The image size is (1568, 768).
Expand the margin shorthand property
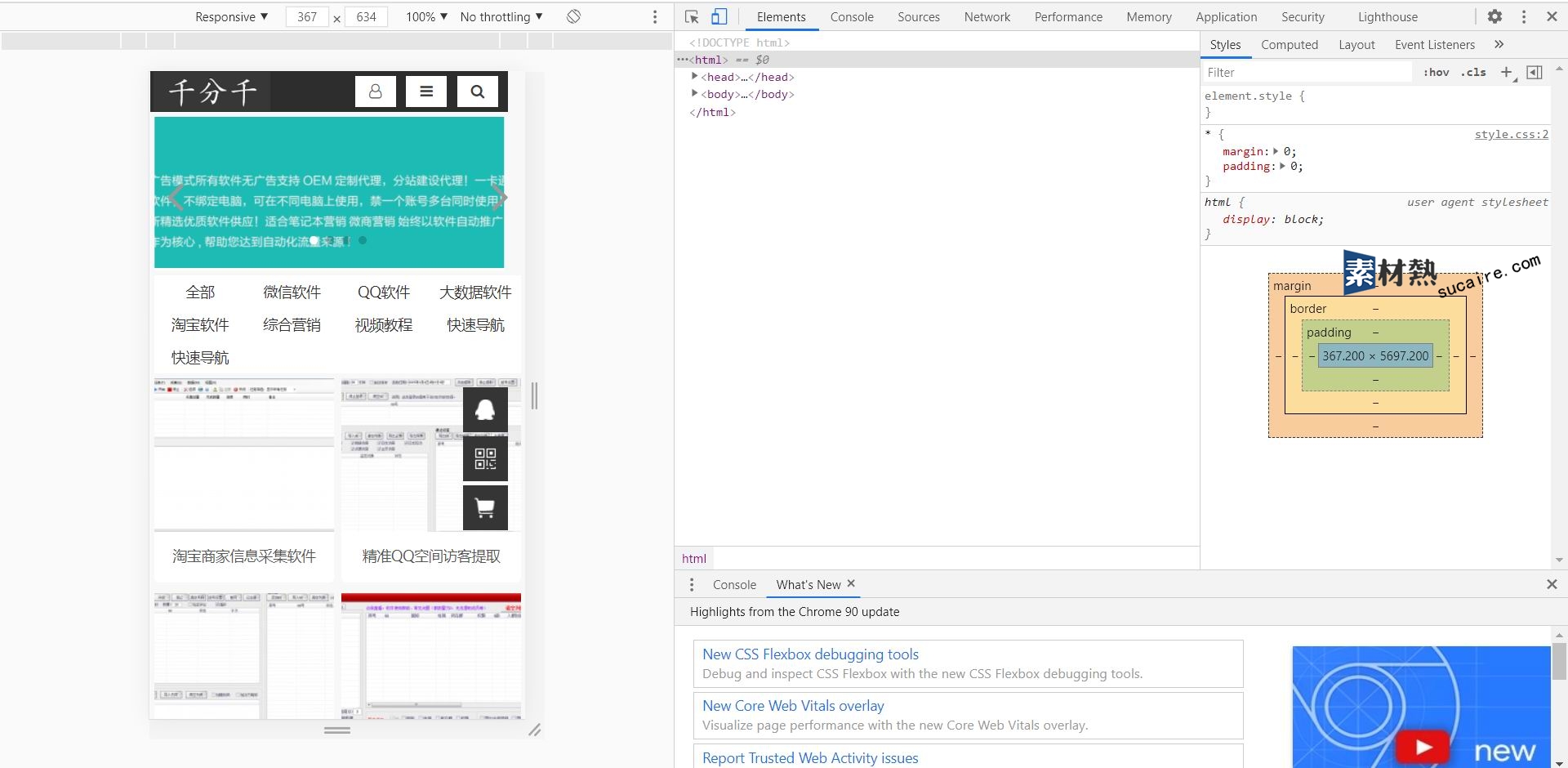[1276, 151]
